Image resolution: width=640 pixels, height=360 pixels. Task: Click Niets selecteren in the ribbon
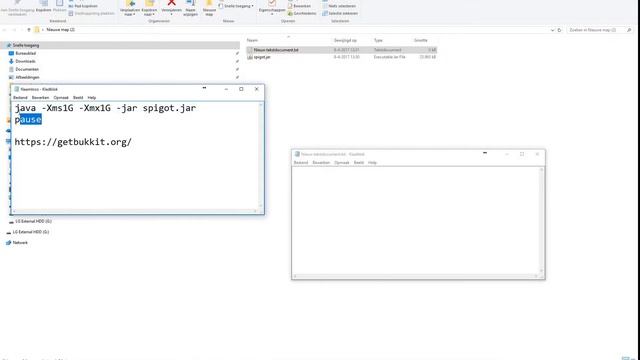point(339,6)
